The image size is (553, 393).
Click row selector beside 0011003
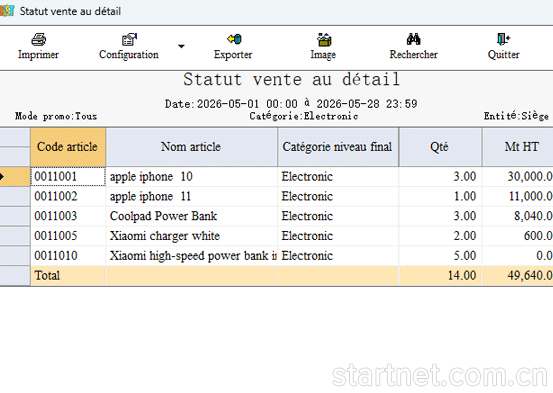pos(15,216)
